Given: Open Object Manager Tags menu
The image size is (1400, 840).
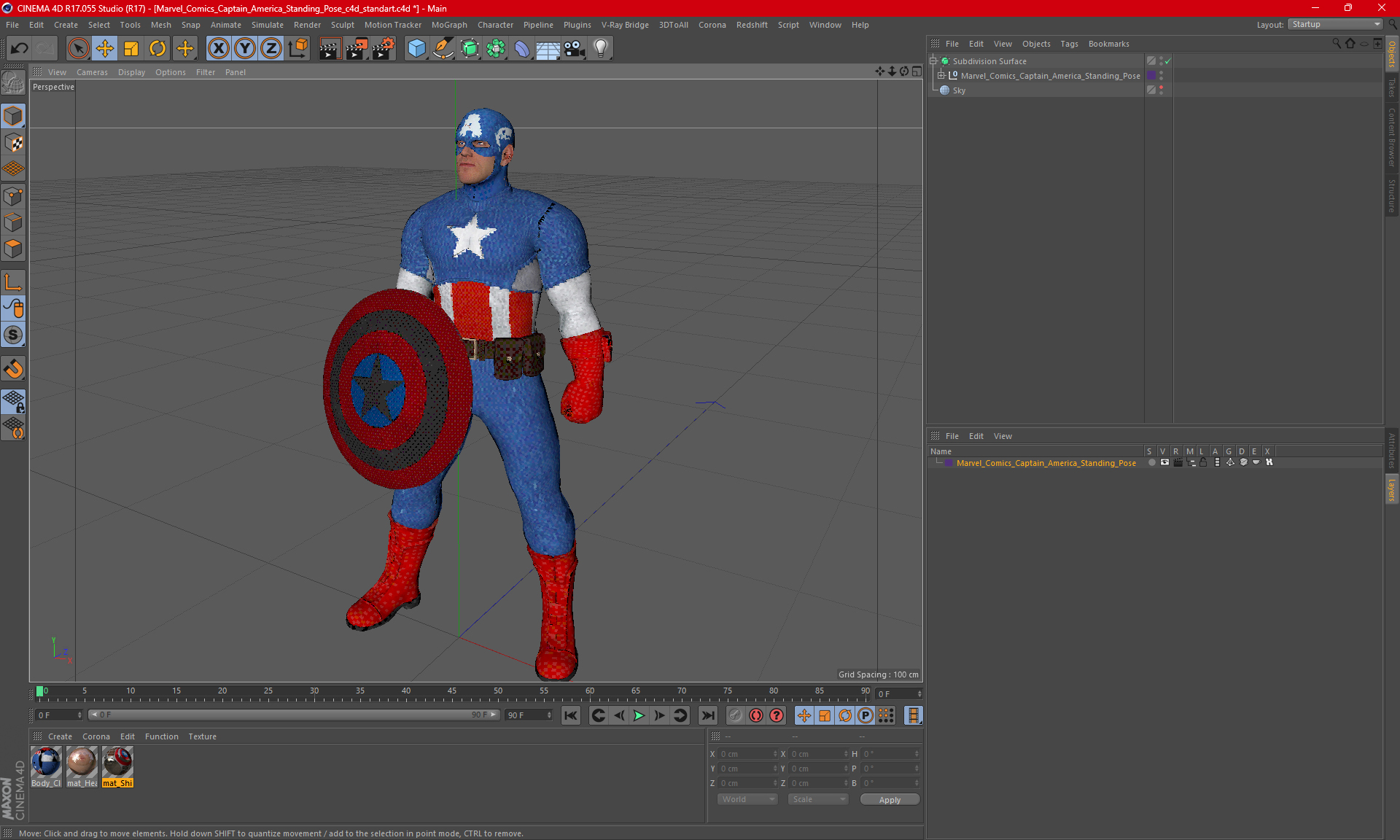Looking at the screenshot, I should [1069, 44].
